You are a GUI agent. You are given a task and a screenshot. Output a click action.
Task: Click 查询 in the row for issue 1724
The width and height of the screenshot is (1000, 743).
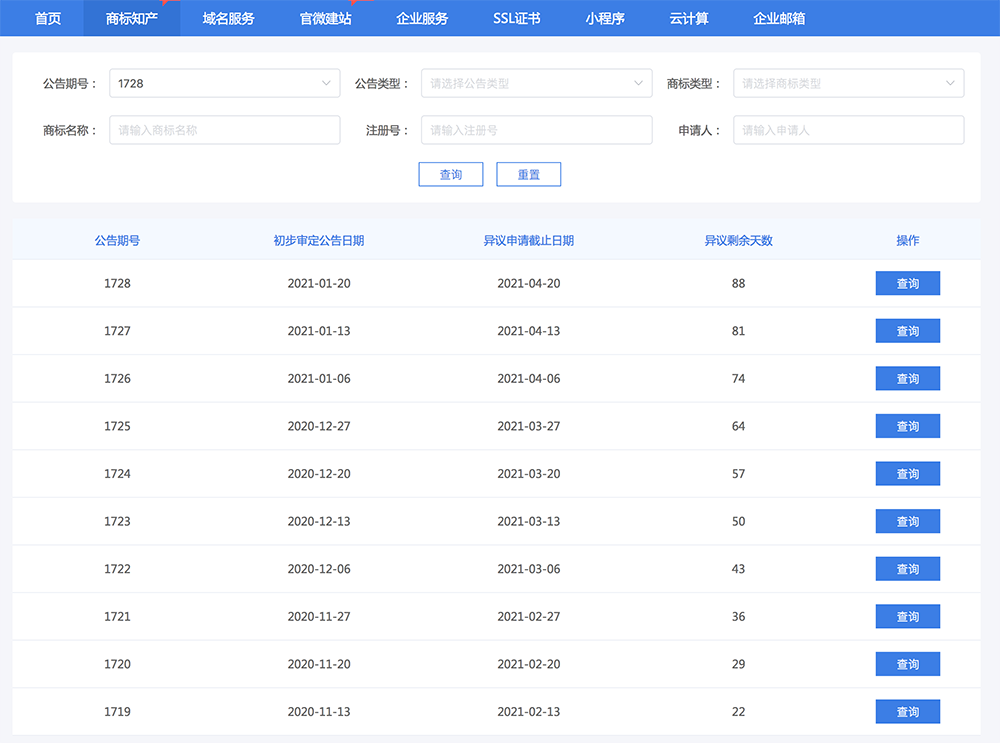907,474
